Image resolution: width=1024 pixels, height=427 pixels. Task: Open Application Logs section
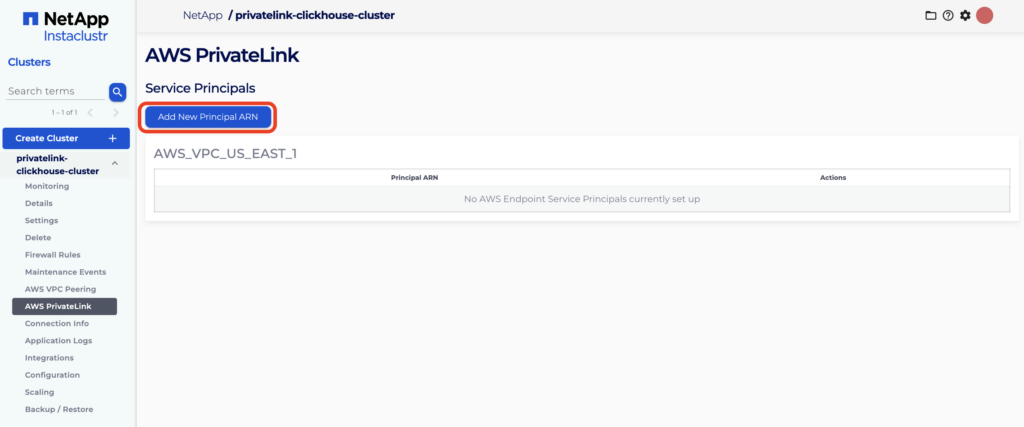coord(59,341)
